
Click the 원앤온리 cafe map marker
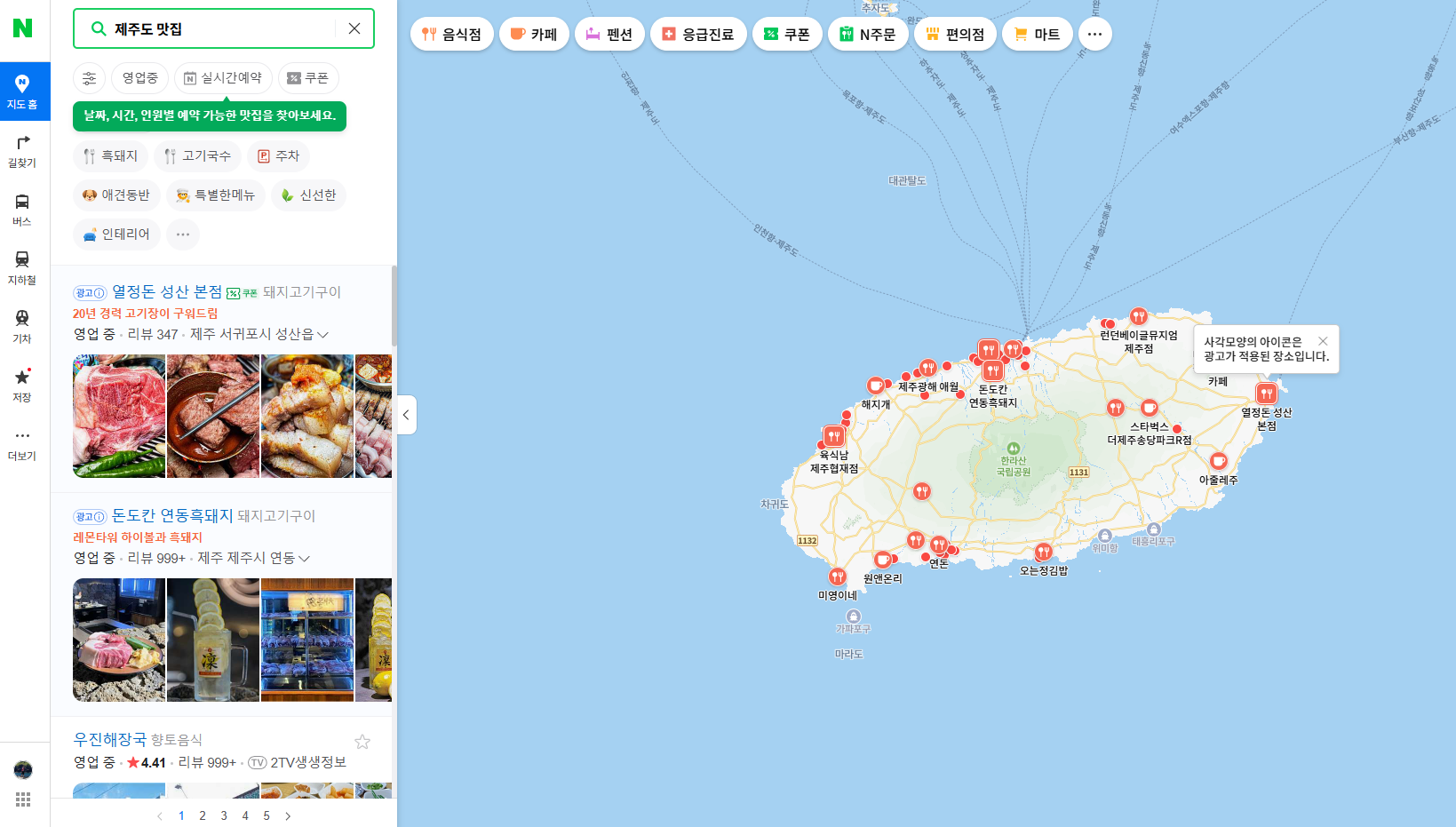tap(883, 560)
